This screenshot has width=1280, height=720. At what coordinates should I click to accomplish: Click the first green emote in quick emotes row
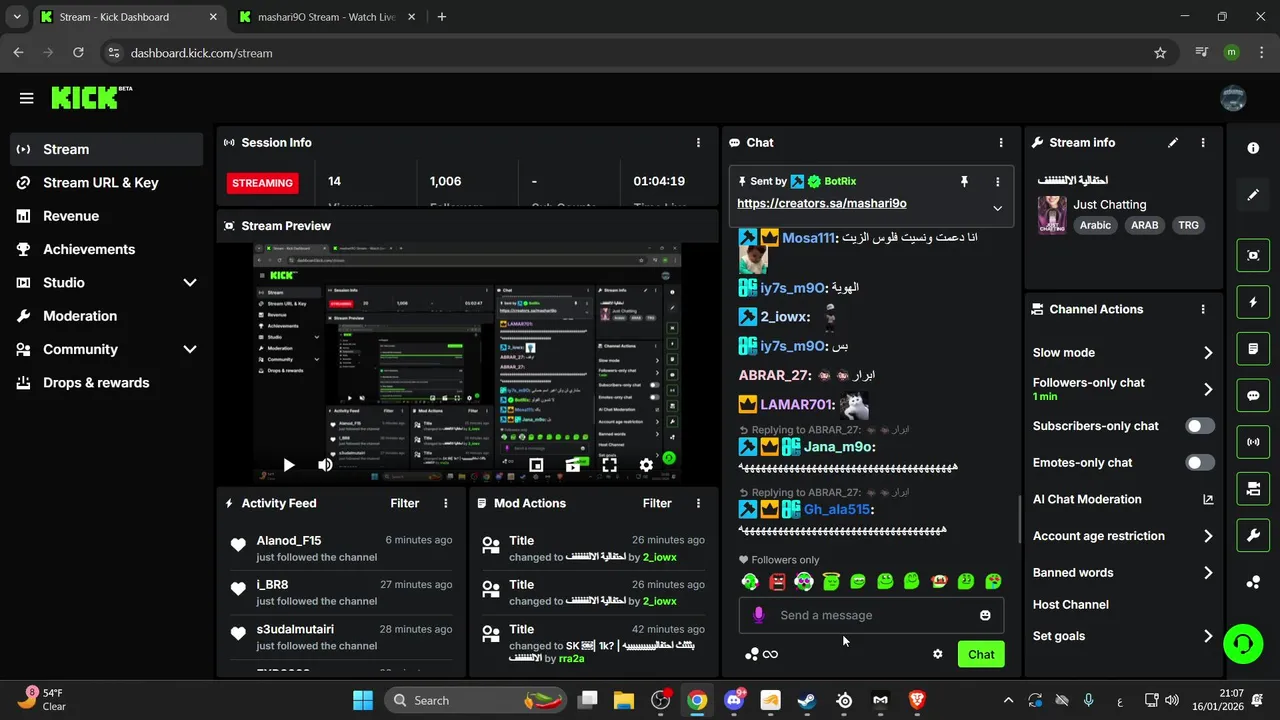click(x=750, y=581)
